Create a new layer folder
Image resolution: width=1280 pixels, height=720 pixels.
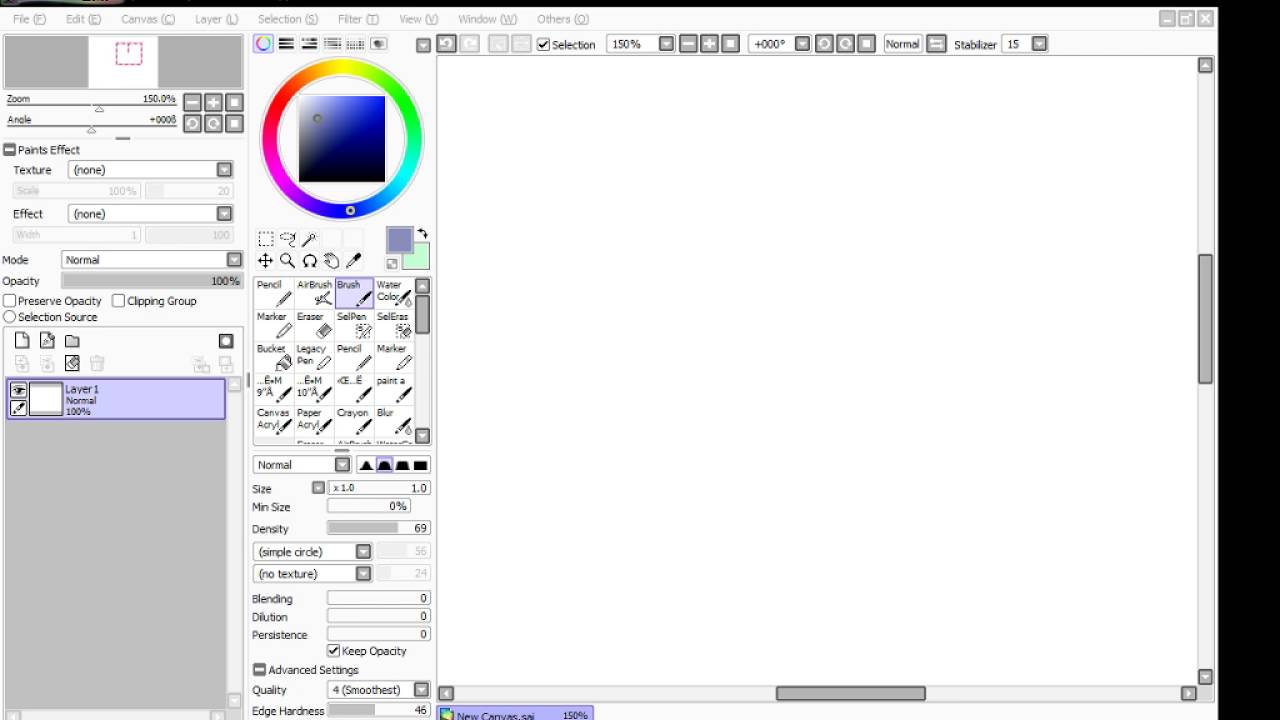click(x=72, y=341)
